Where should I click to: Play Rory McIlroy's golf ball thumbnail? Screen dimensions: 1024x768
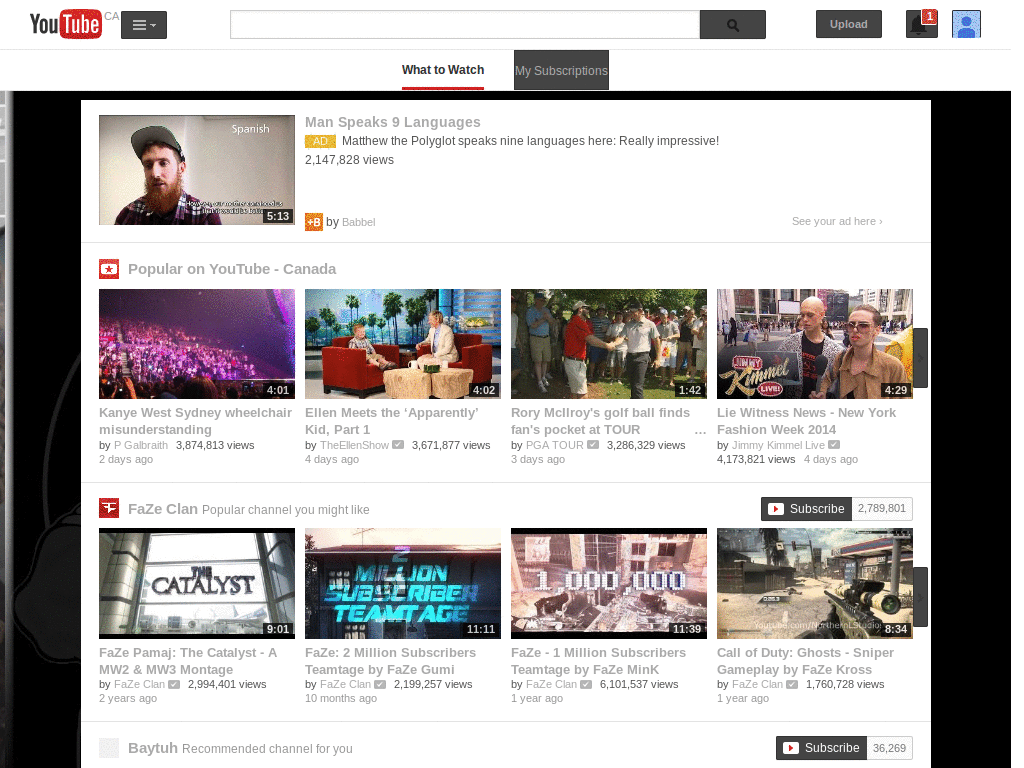click(x=609, y=344)
